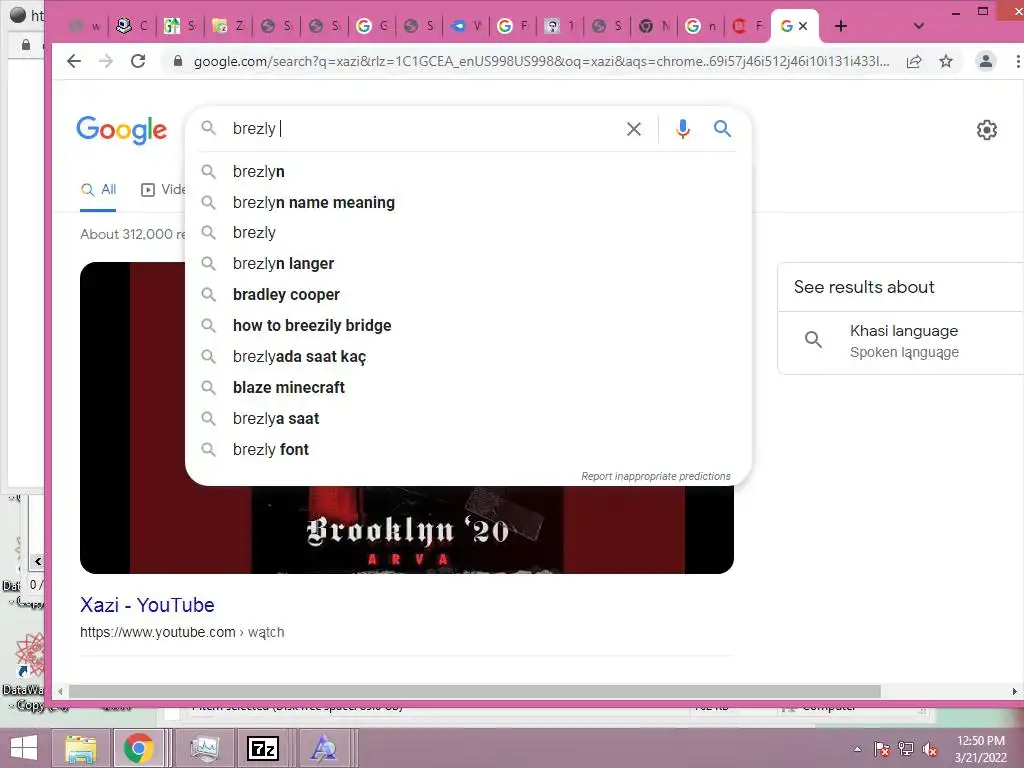
Task: Select blaze minecraft suggestion
Action: (468, 387)
